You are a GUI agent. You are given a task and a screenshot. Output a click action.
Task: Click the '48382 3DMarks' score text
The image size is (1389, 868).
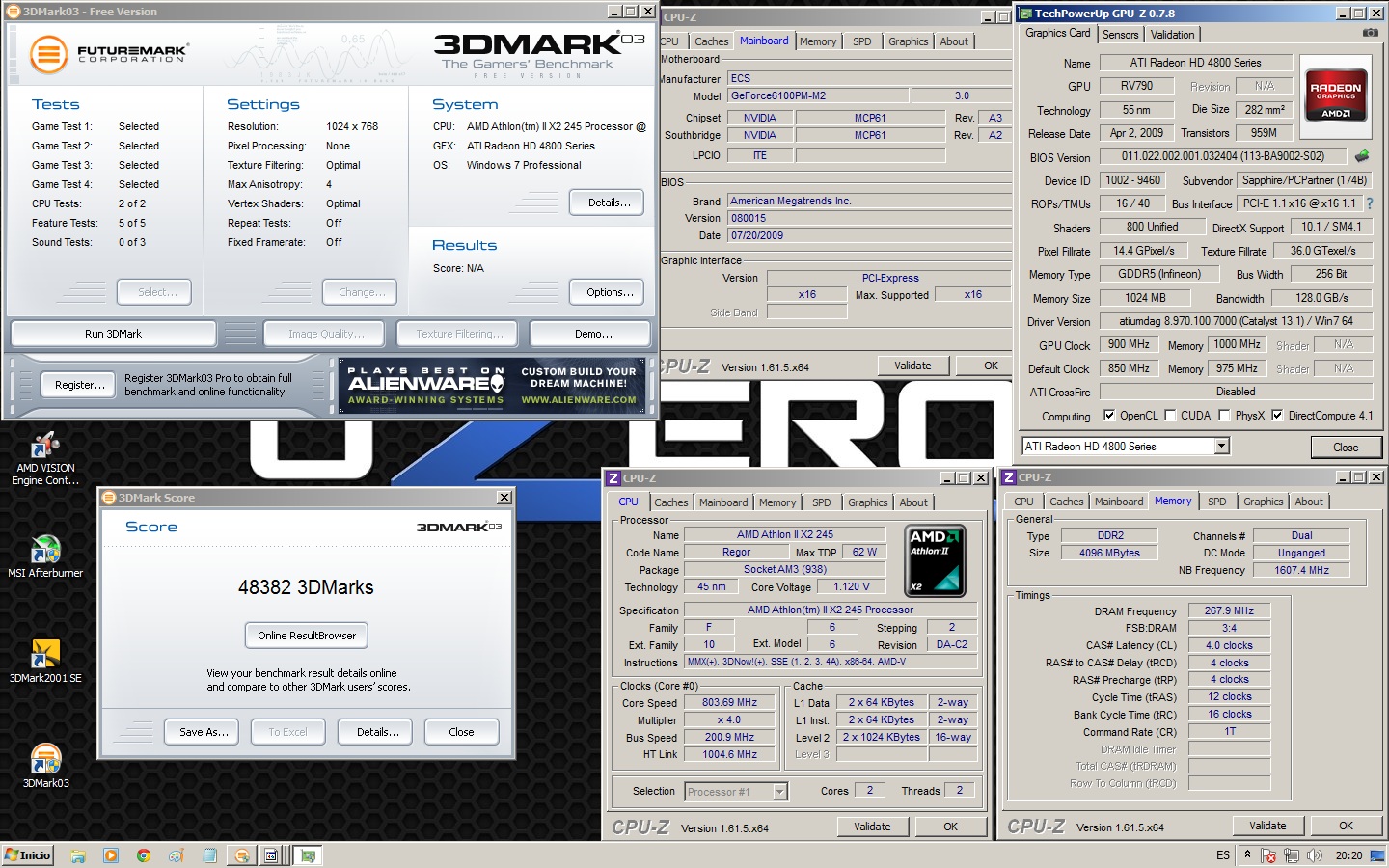[306, 587]
